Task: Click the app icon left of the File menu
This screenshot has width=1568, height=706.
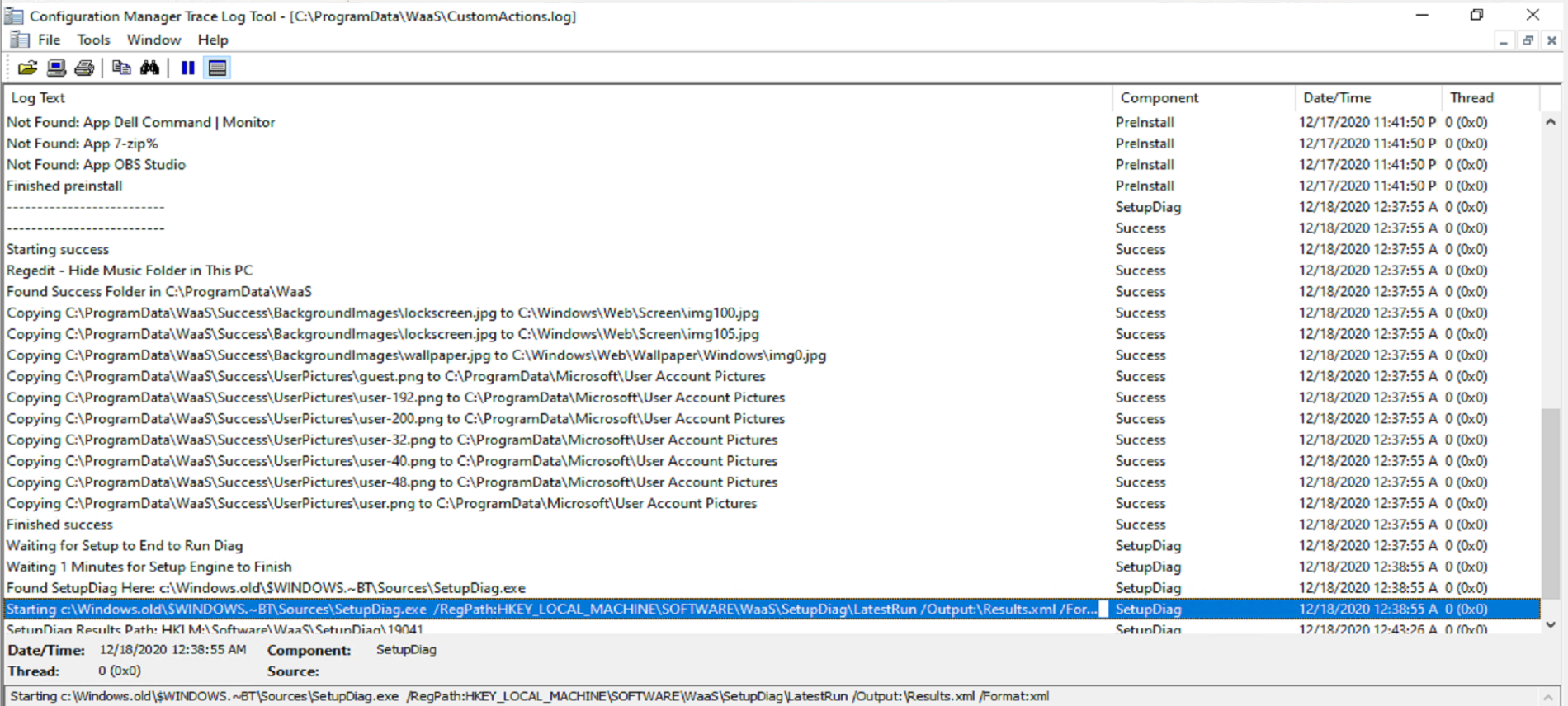Action: (x=19, y=40)
